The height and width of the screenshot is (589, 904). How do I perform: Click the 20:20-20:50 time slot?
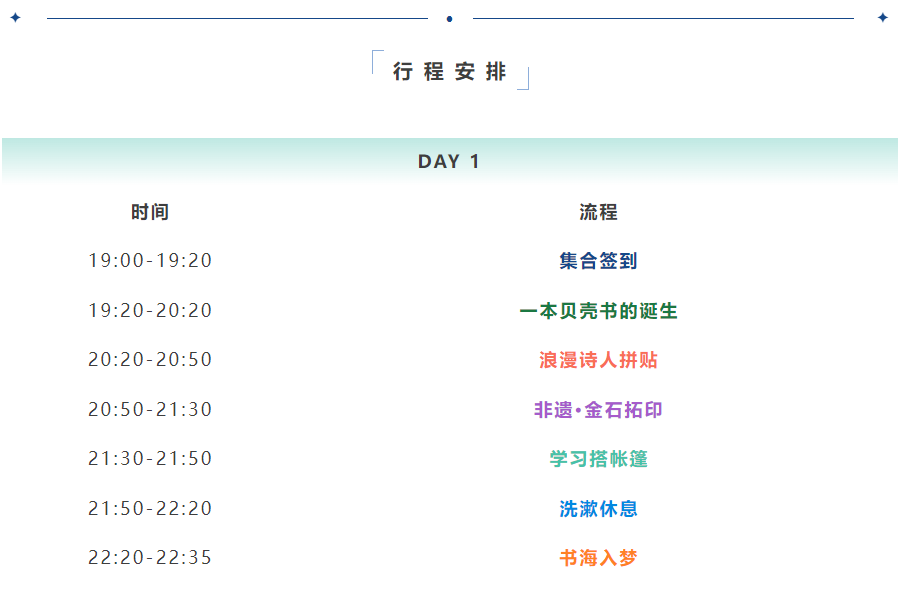(150, 360)
